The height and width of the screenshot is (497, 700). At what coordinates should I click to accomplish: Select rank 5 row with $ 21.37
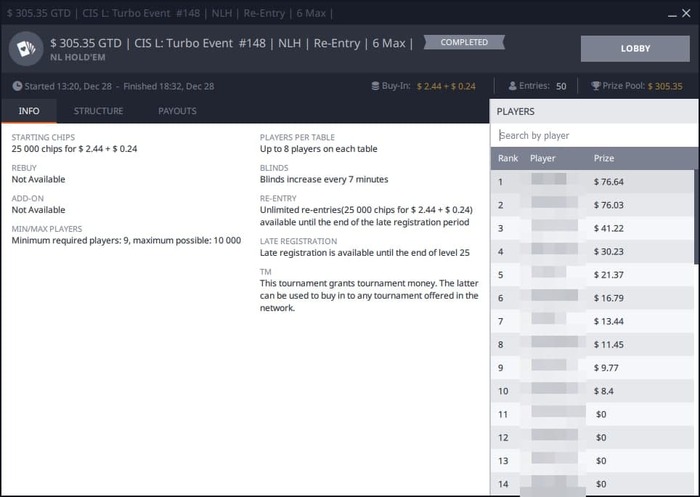pos(592,274)
